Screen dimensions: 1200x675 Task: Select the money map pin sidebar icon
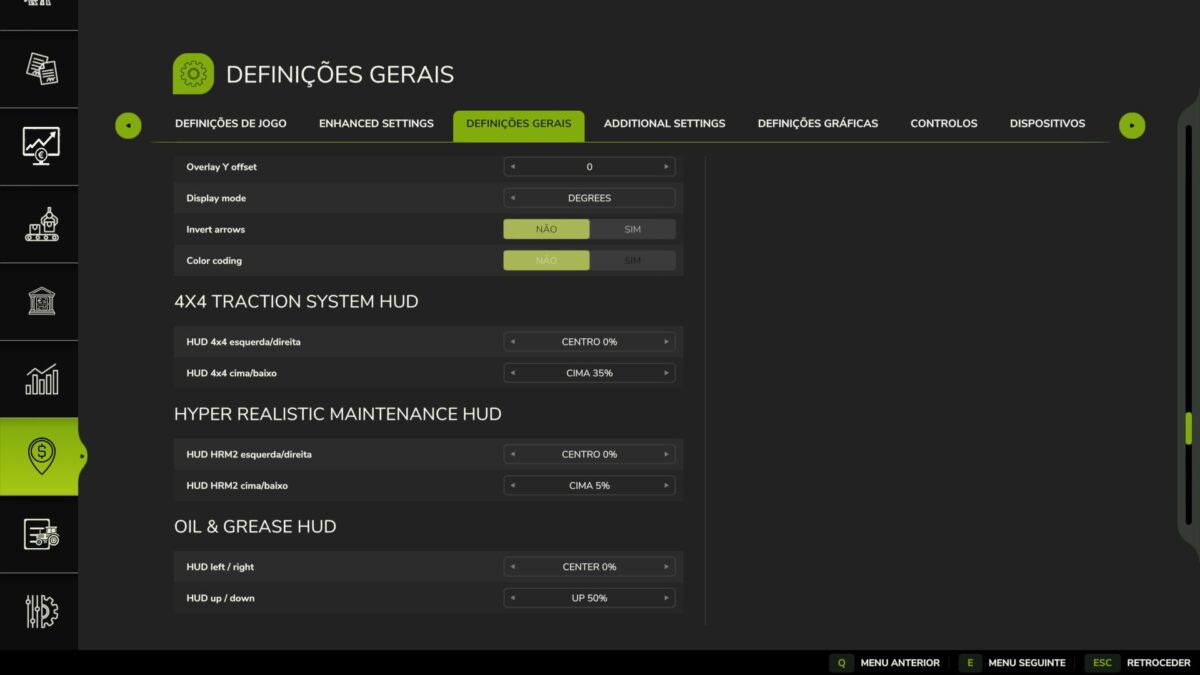41,456
